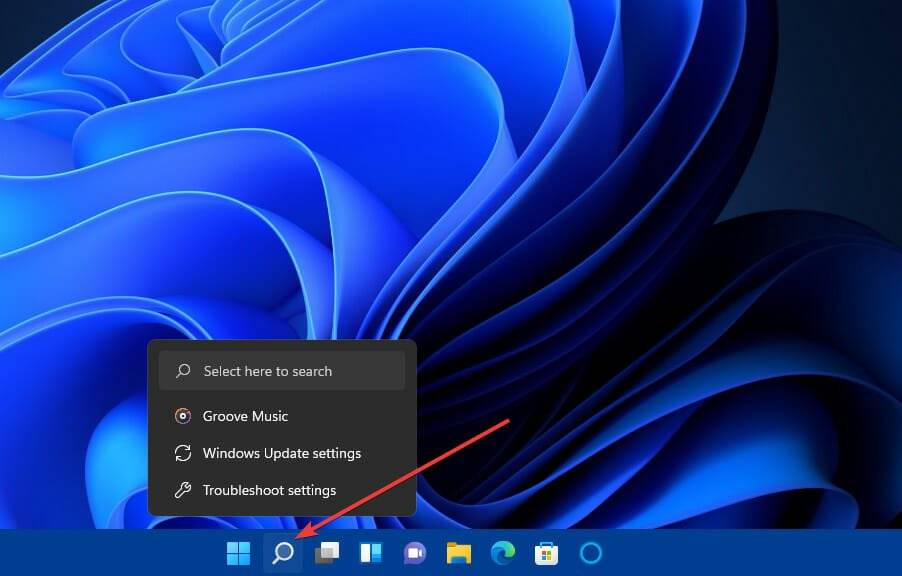The height and width of the screenshot is (576, 902).
Task: Click the Groove Music disc icon
Action: pos(182,416)
